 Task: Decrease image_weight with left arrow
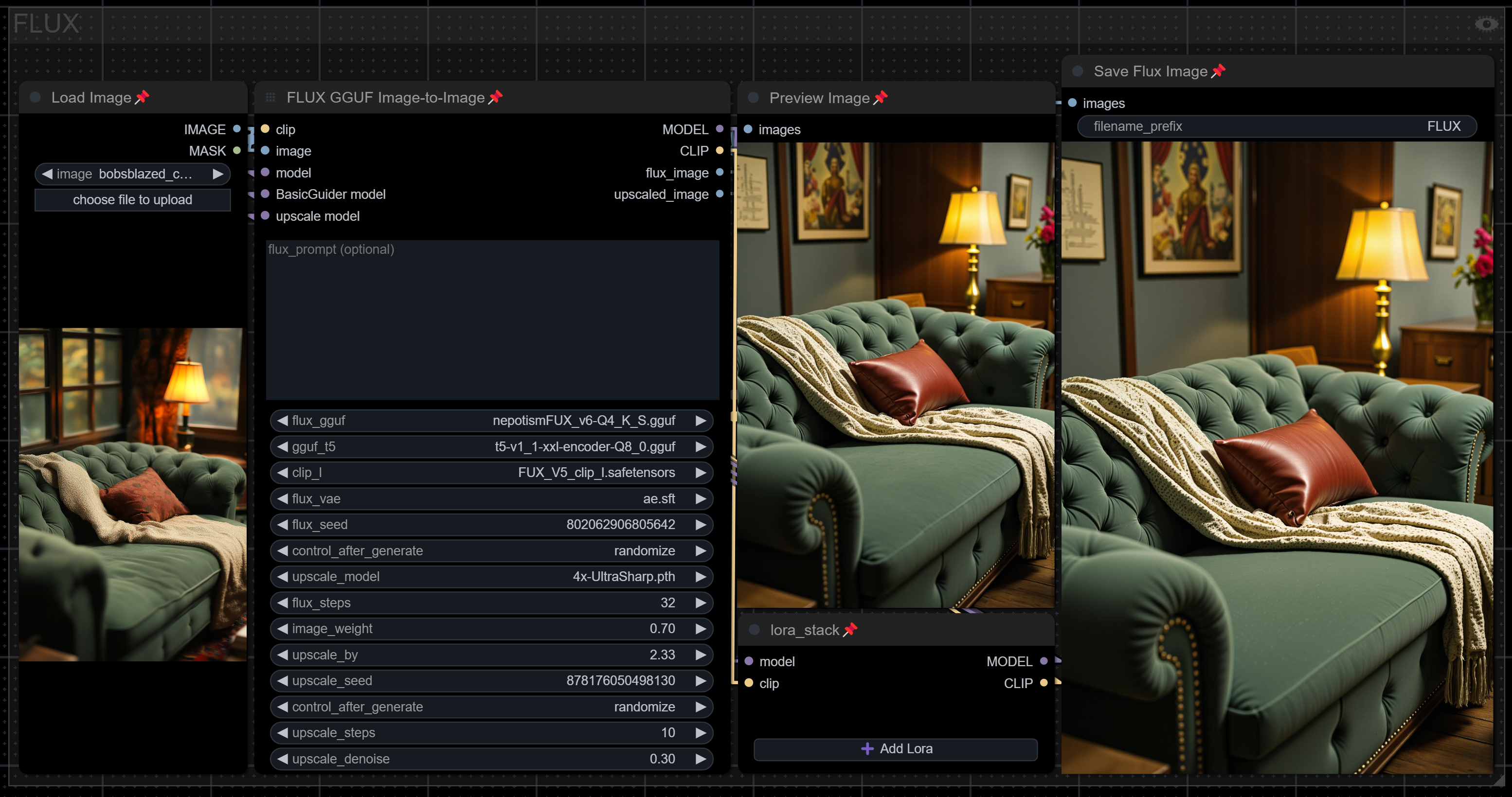coord(282,629)
